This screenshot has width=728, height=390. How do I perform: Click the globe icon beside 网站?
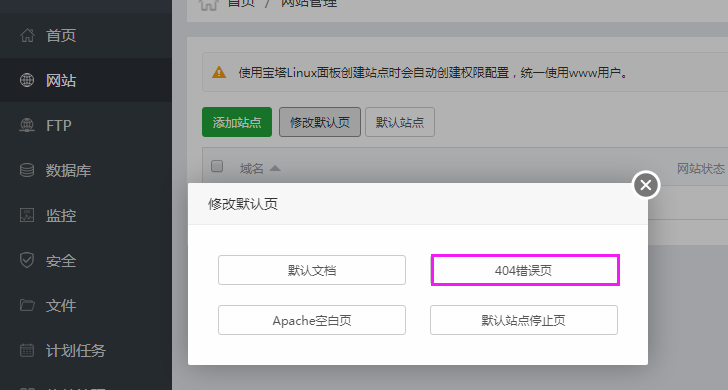point(27,80)
